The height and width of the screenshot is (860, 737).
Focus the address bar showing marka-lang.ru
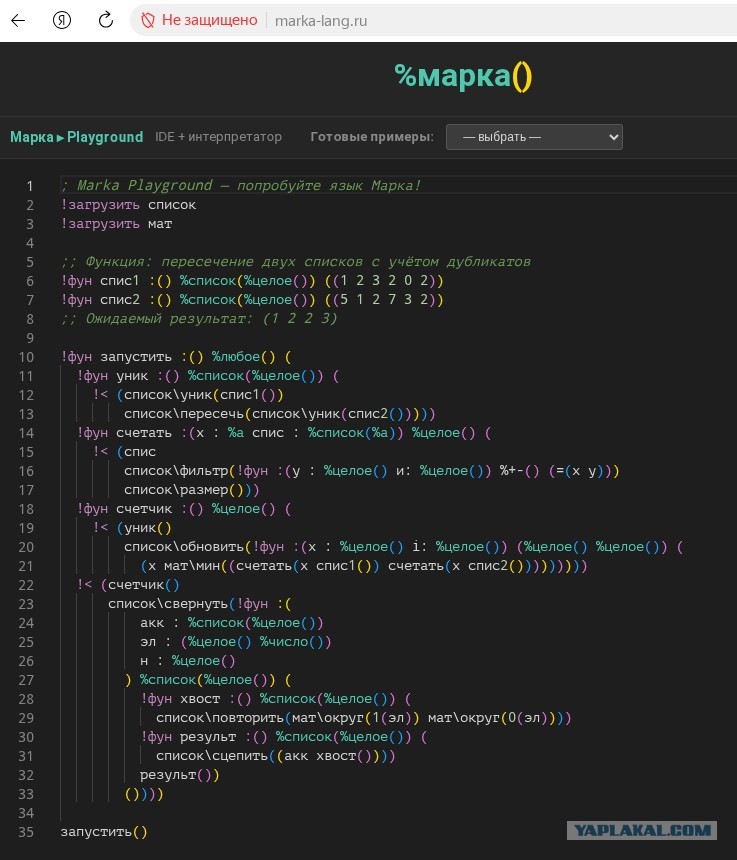click(x=321, y=21)
